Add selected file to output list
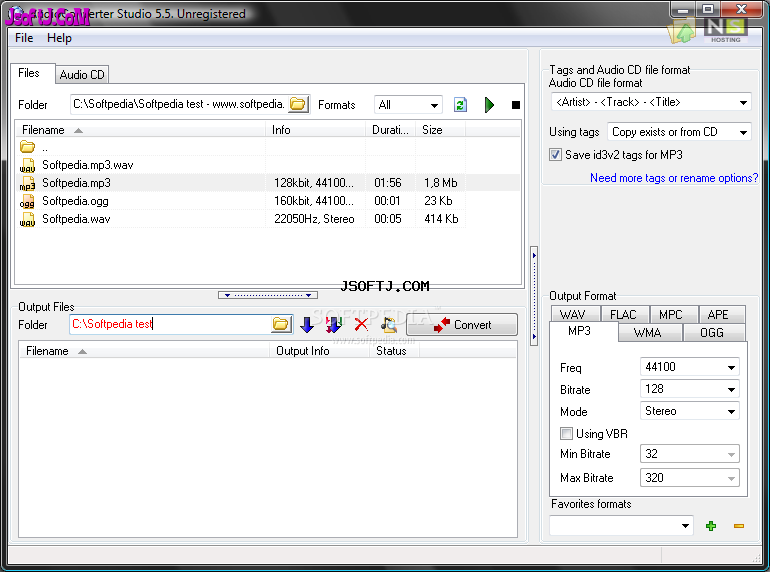 point(307,325)
